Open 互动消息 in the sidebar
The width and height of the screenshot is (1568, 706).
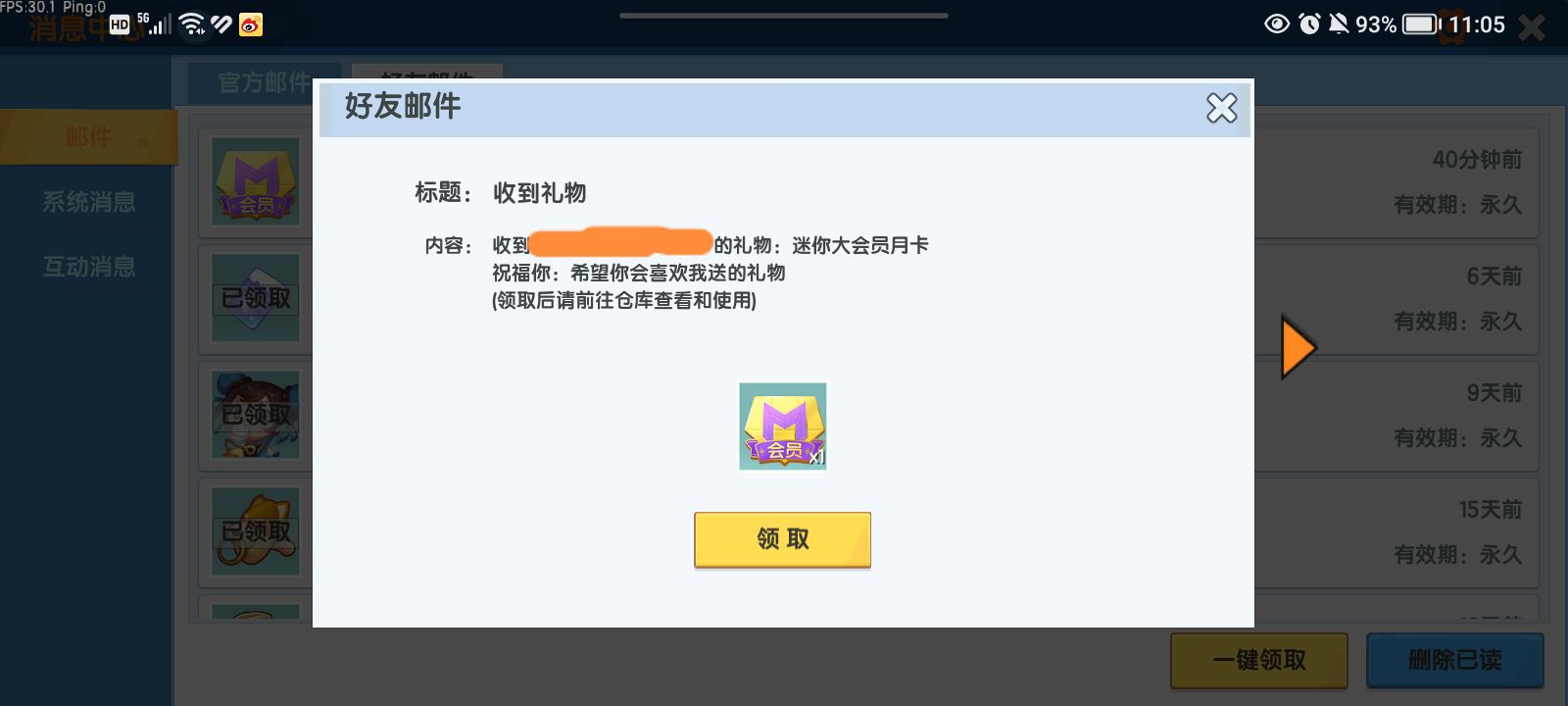pos(89,267)
